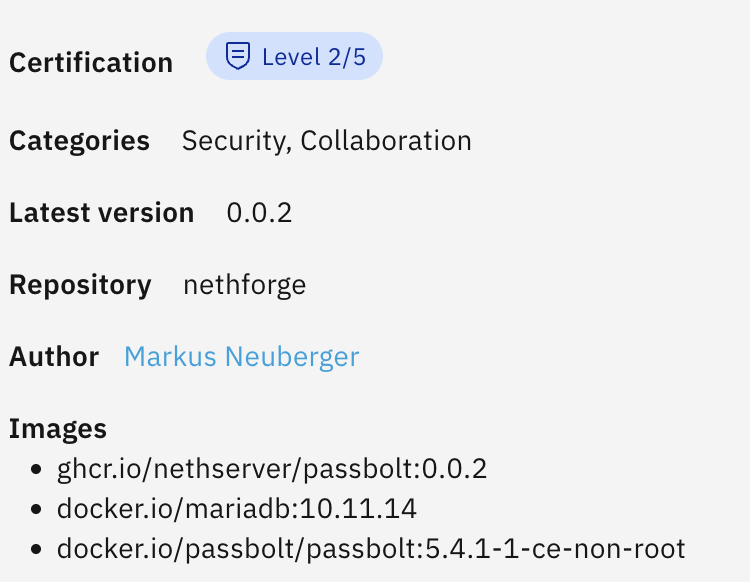Click the Images heading
750x582 pixels.
pos(58,429)
